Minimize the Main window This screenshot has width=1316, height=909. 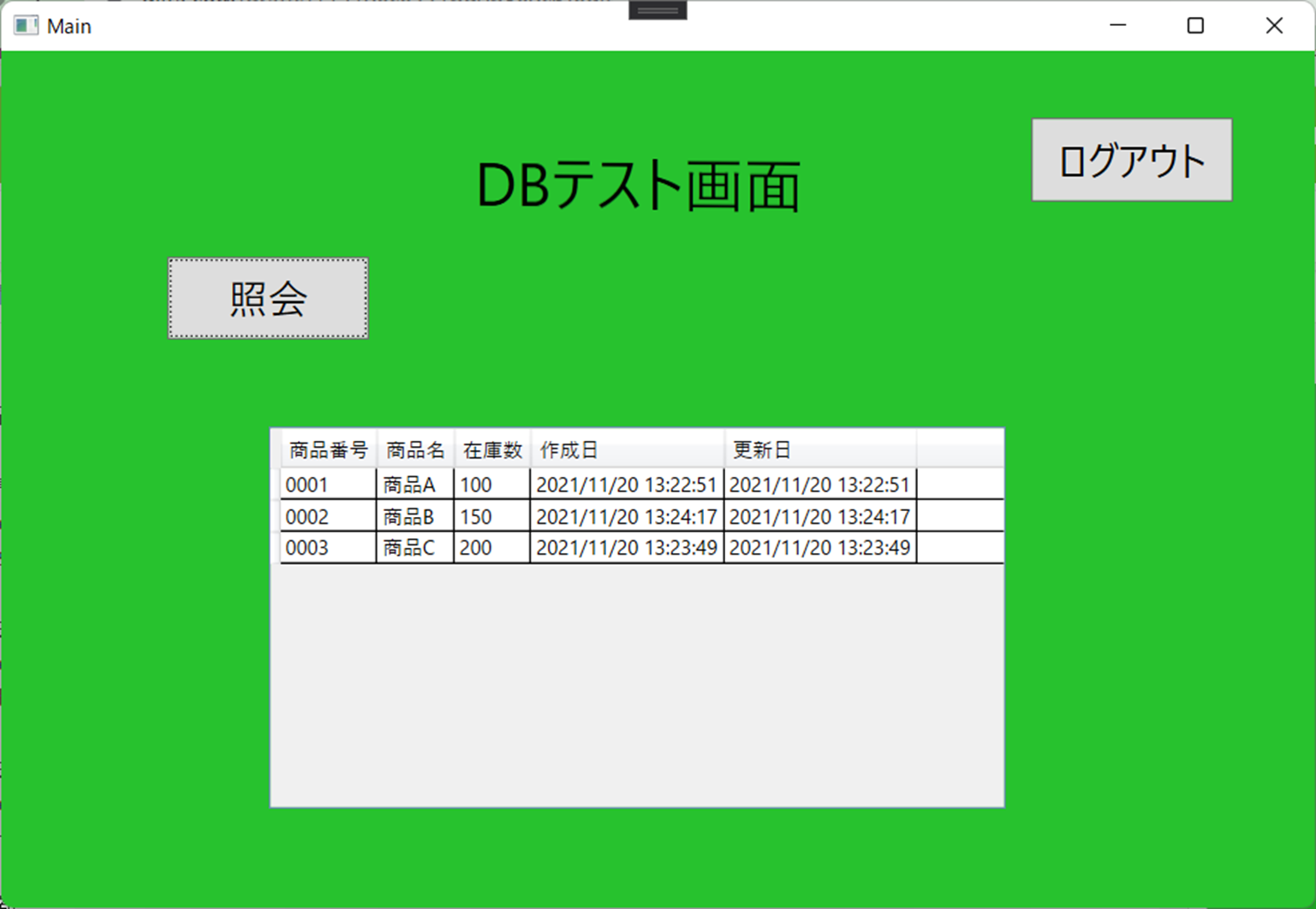[x=1117, y=26]
